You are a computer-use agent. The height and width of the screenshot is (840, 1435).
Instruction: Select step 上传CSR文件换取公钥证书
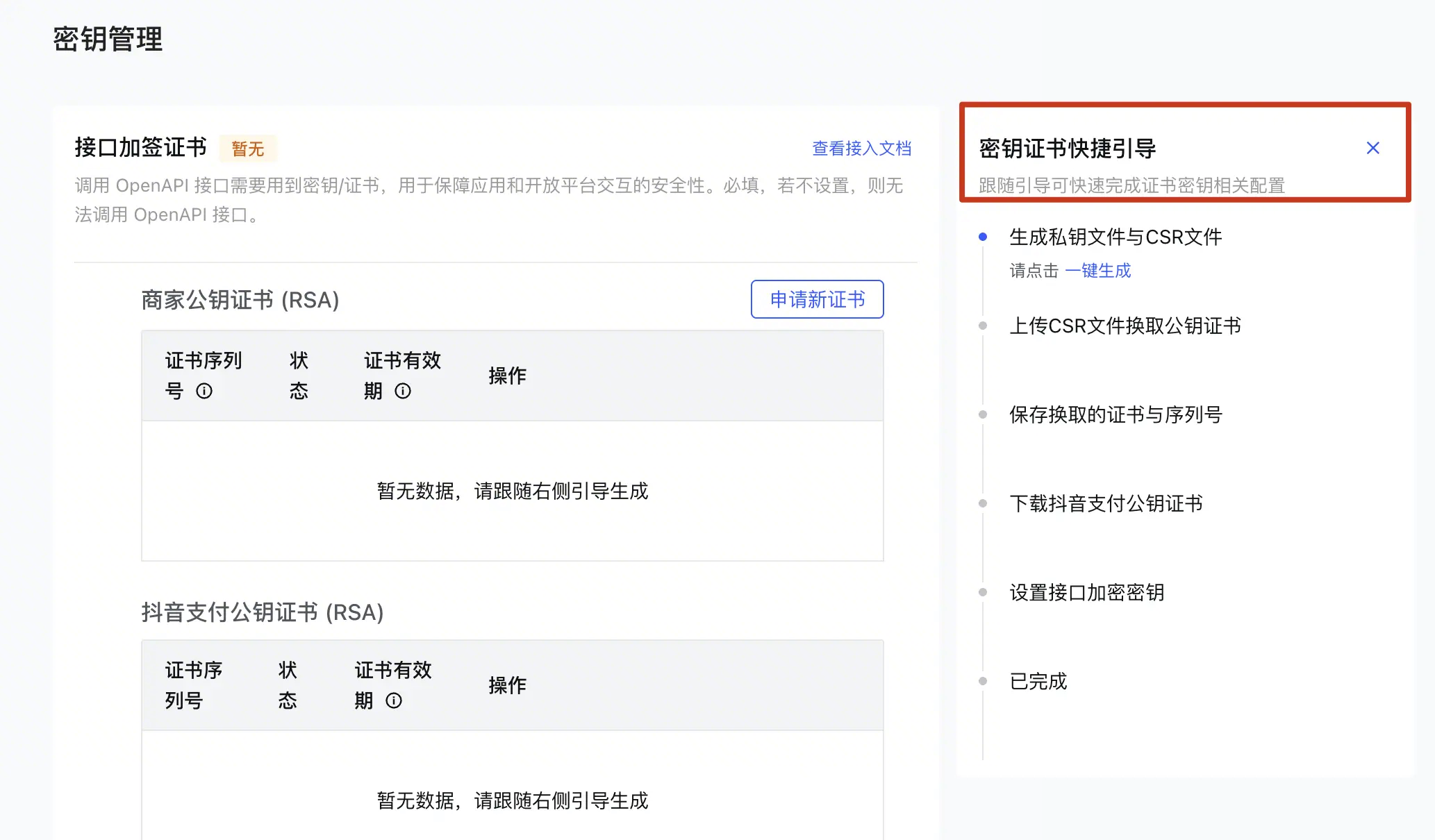[x=1125, y=326]
